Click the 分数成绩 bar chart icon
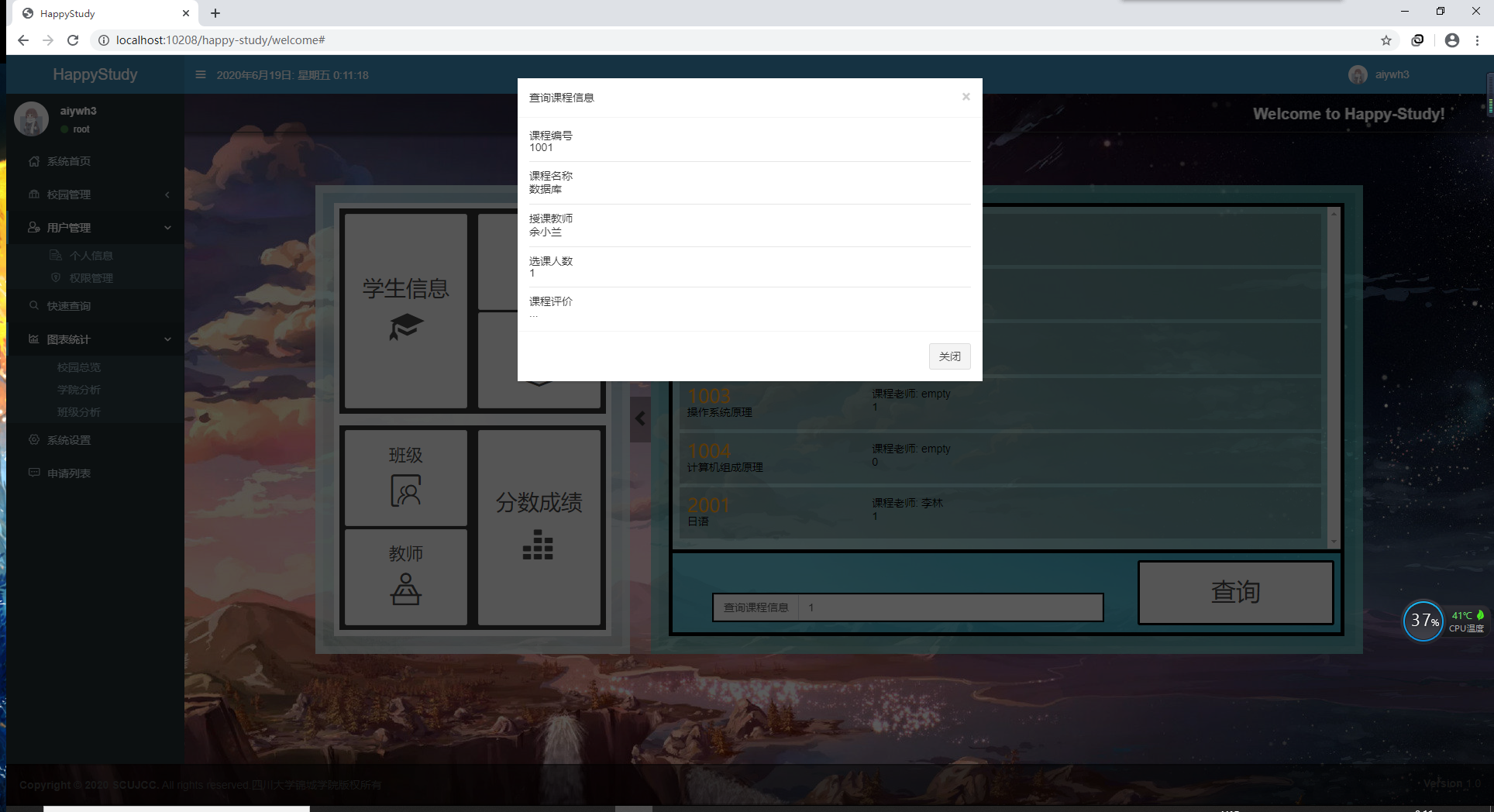The image size is (1494, 812). pyautogui.click(x=538, y=545)
